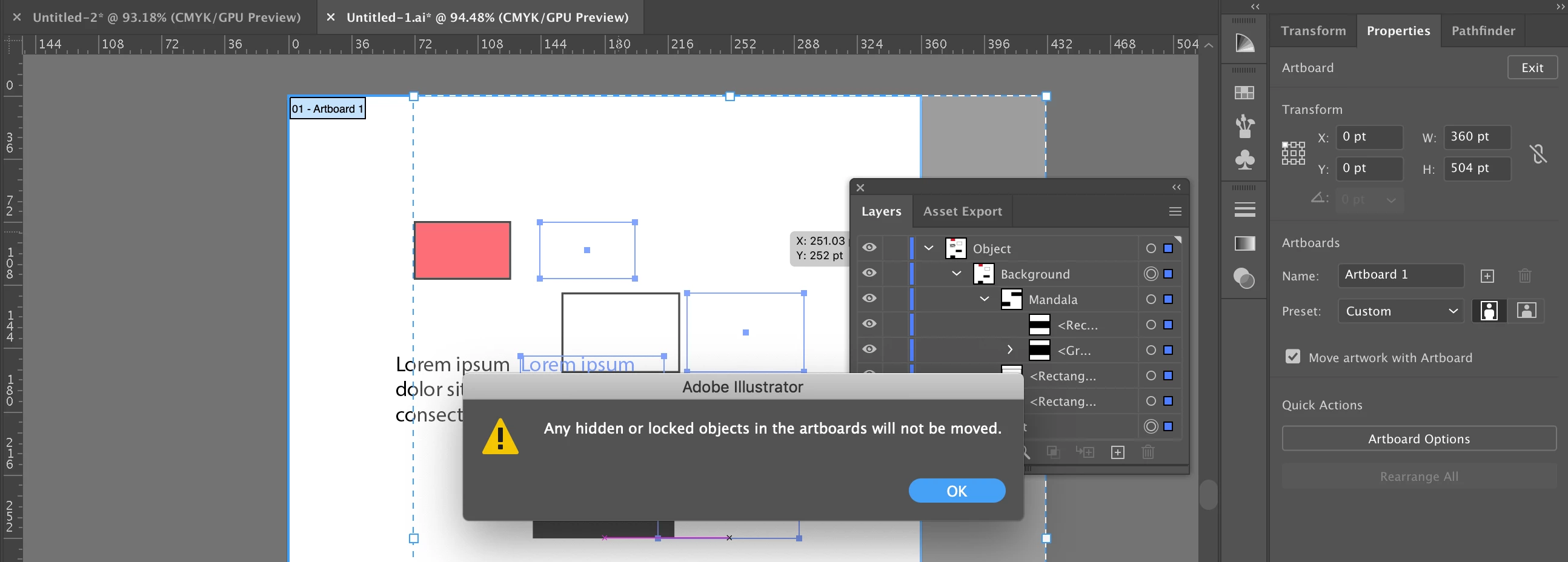Select the <Rec... row in Layers panel

(1020, 325)
